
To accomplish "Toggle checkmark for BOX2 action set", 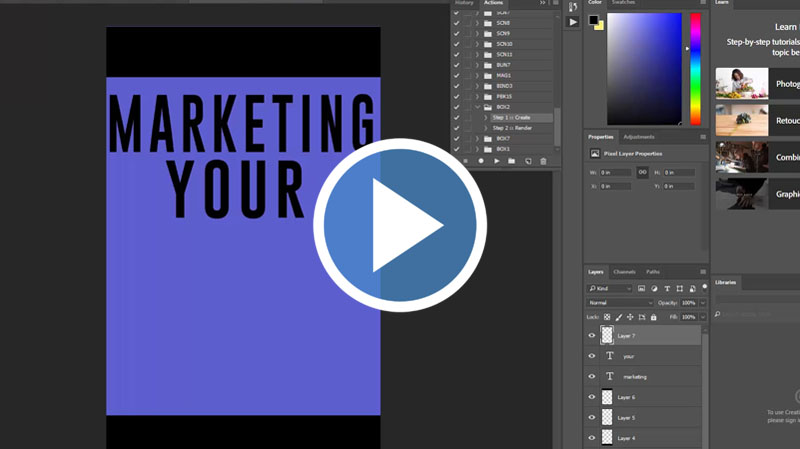I will (457, 107).
